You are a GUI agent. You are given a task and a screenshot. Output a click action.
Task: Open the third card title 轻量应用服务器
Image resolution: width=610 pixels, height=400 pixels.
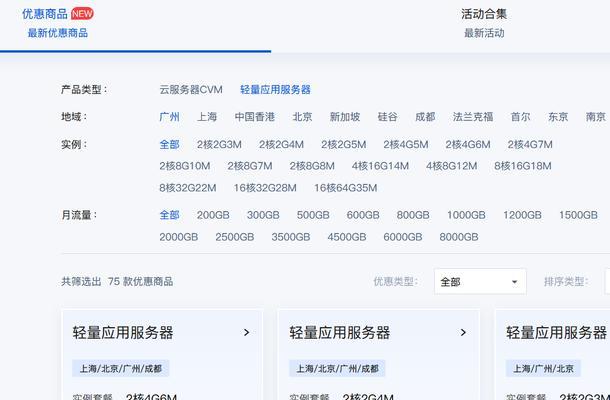click(556, 333)
